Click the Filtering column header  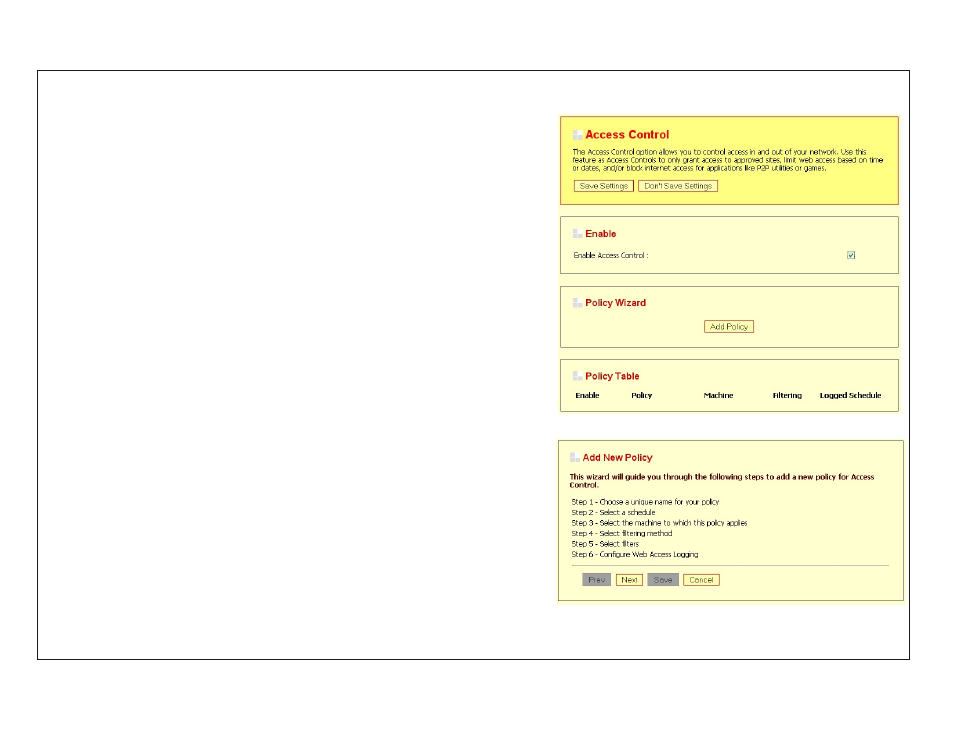tap(787, 396)
